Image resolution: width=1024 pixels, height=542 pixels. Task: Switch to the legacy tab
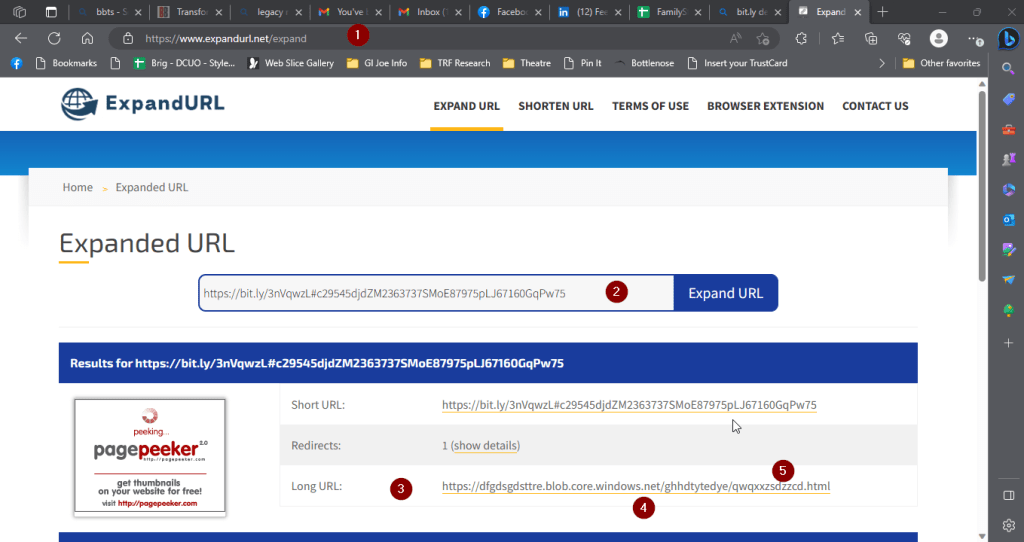tap(268, 12)
